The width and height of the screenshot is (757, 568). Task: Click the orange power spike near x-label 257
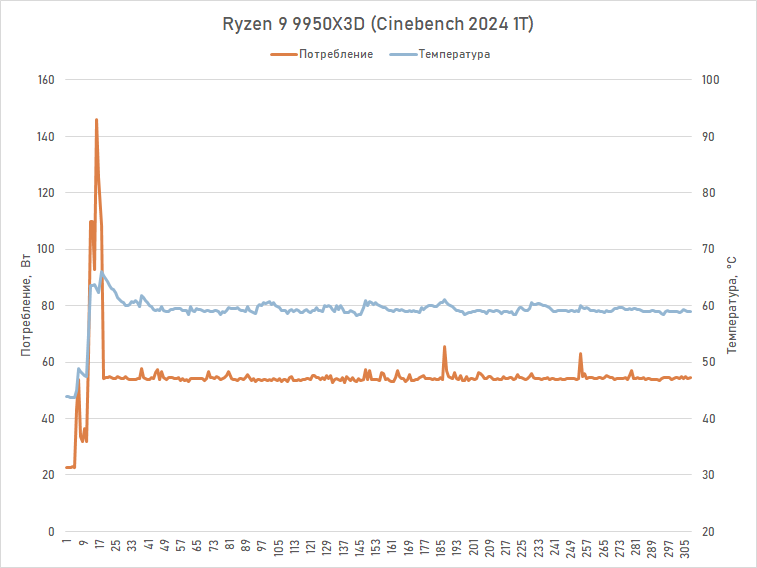pos(580,354)
